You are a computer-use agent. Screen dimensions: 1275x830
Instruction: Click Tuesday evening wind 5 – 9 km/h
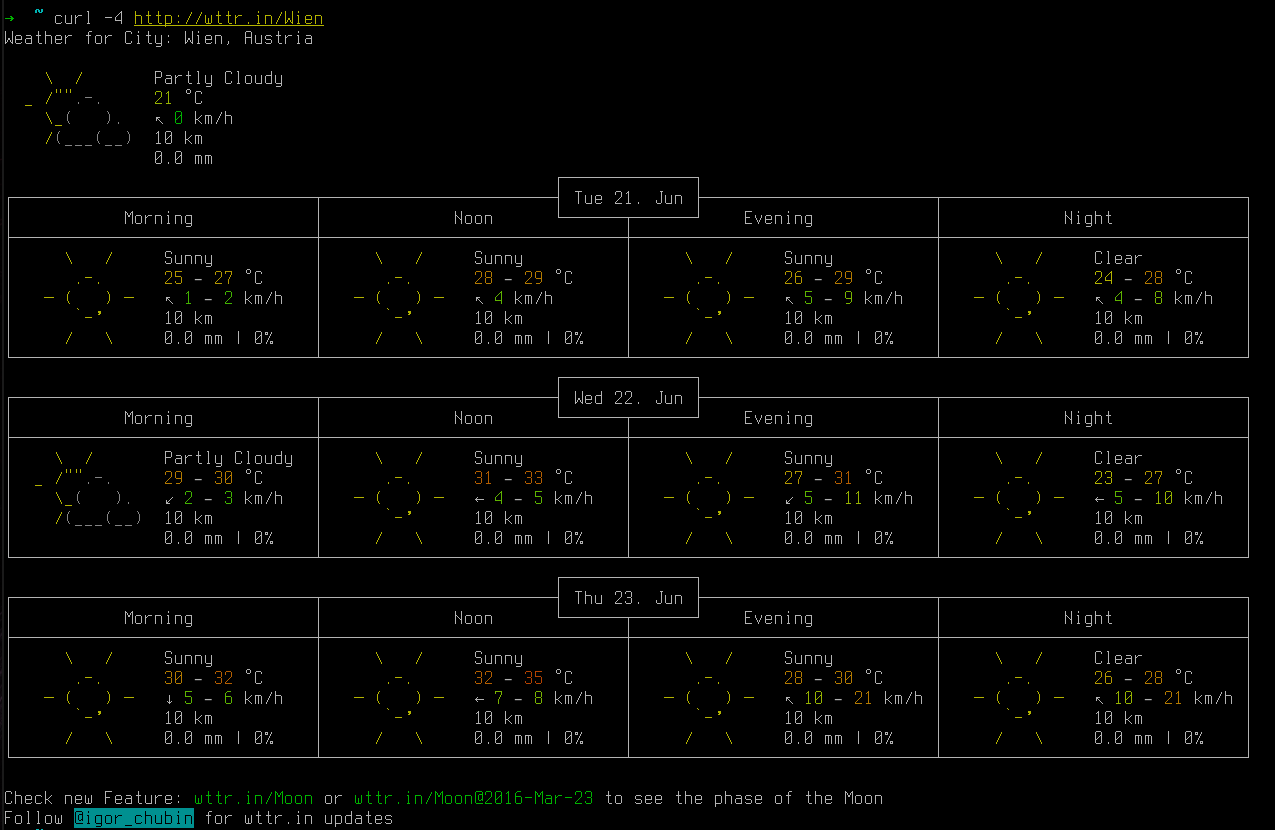(844, 298)
